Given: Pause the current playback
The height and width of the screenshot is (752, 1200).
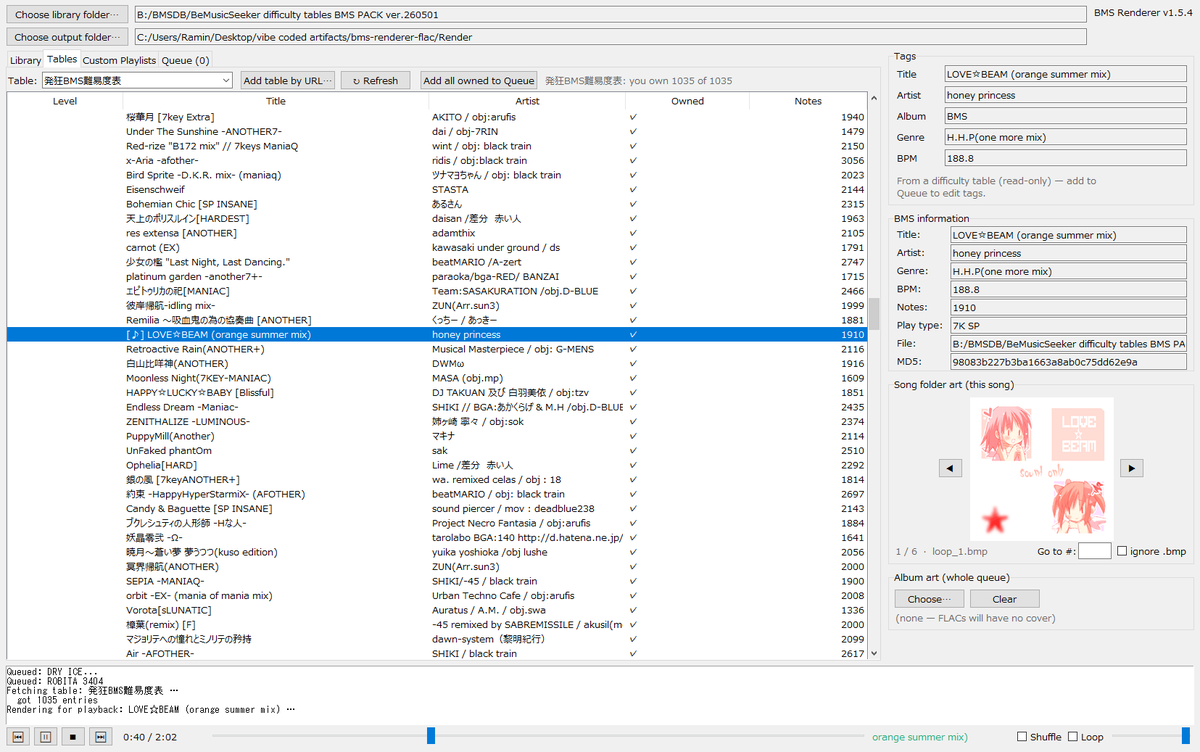Looking at the screenshot, I should coord(45,737).
